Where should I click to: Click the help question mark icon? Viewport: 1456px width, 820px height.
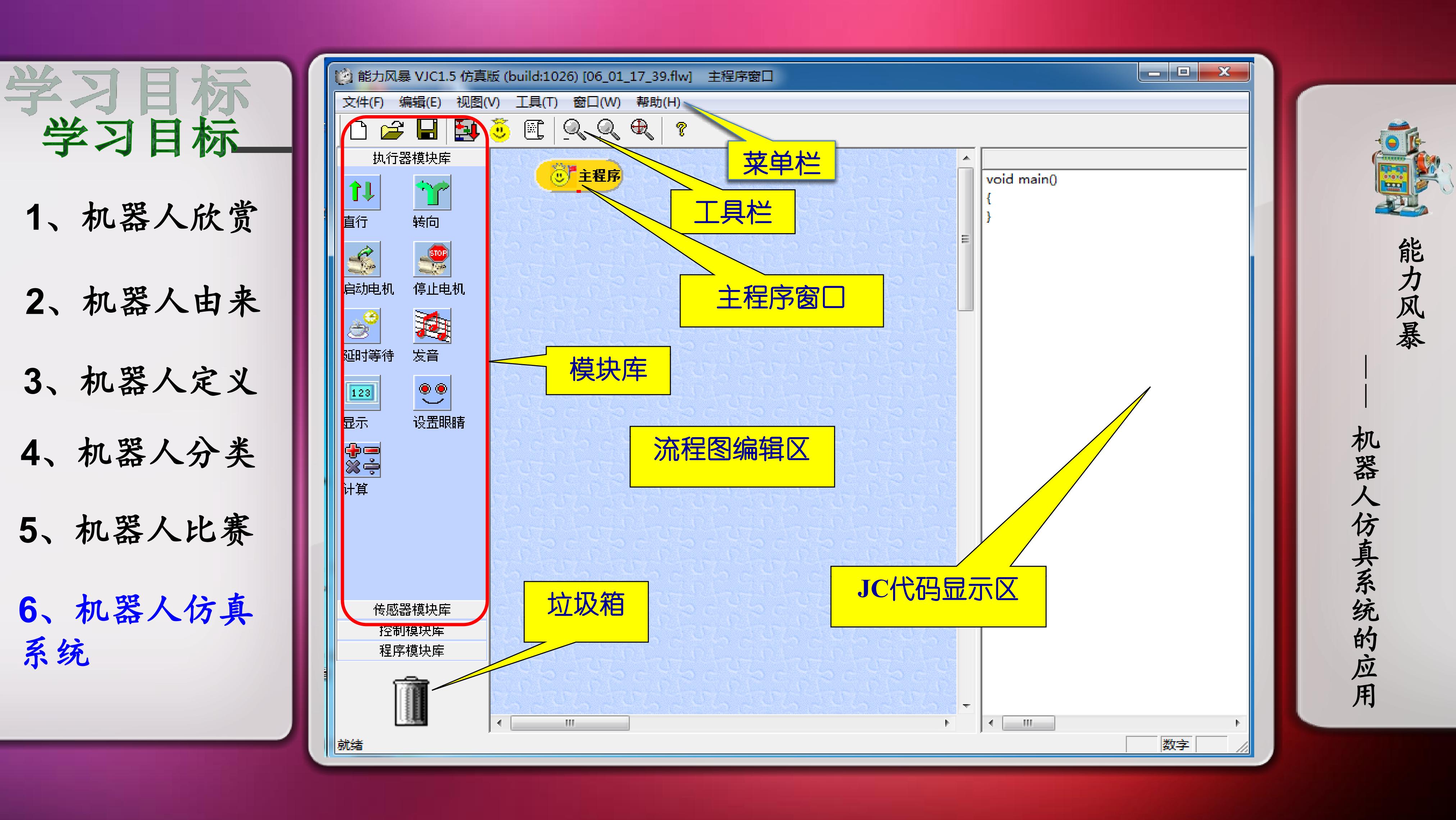(681, 130)
